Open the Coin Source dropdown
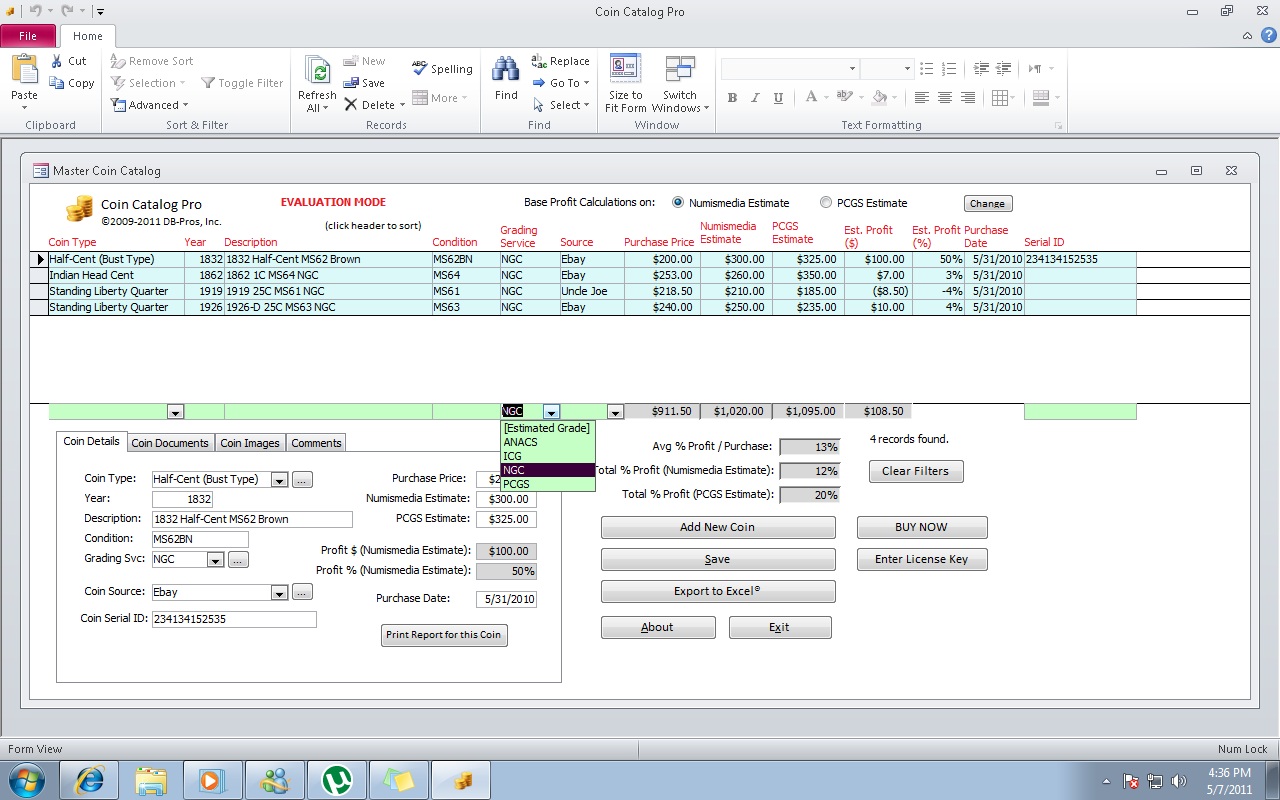 click(279, 592)
